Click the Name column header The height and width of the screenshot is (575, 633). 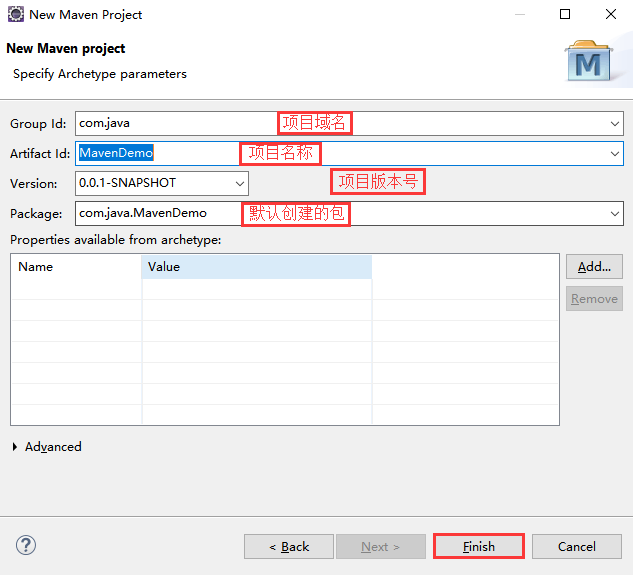tap(77, 267)
